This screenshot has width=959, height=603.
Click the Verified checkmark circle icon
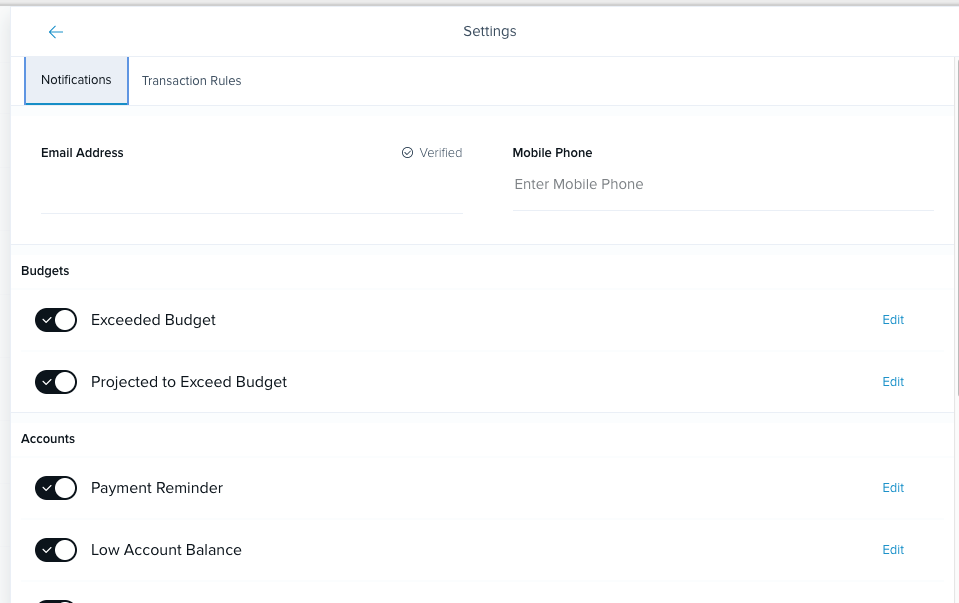coord(407,153)
